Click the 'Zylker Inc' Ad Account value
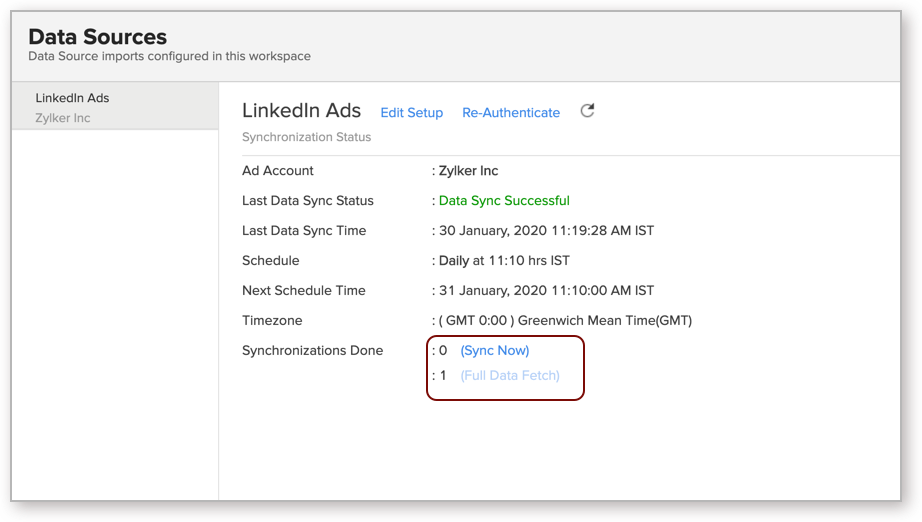 468,170
